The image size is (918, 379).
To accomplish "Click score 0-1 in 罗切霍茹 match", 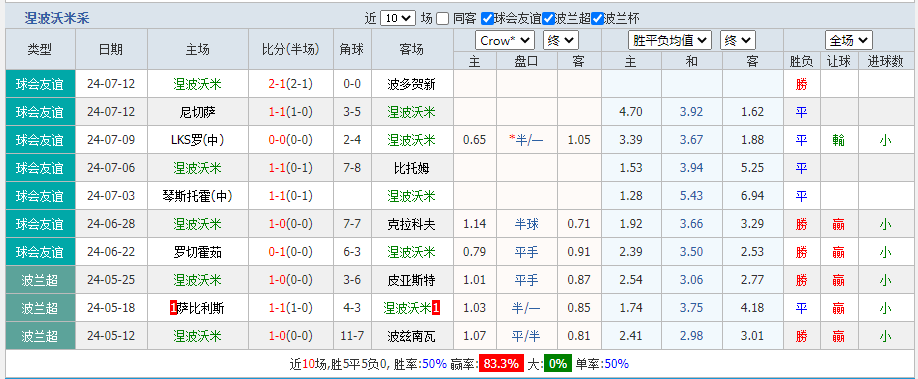I will coord(276,252).
